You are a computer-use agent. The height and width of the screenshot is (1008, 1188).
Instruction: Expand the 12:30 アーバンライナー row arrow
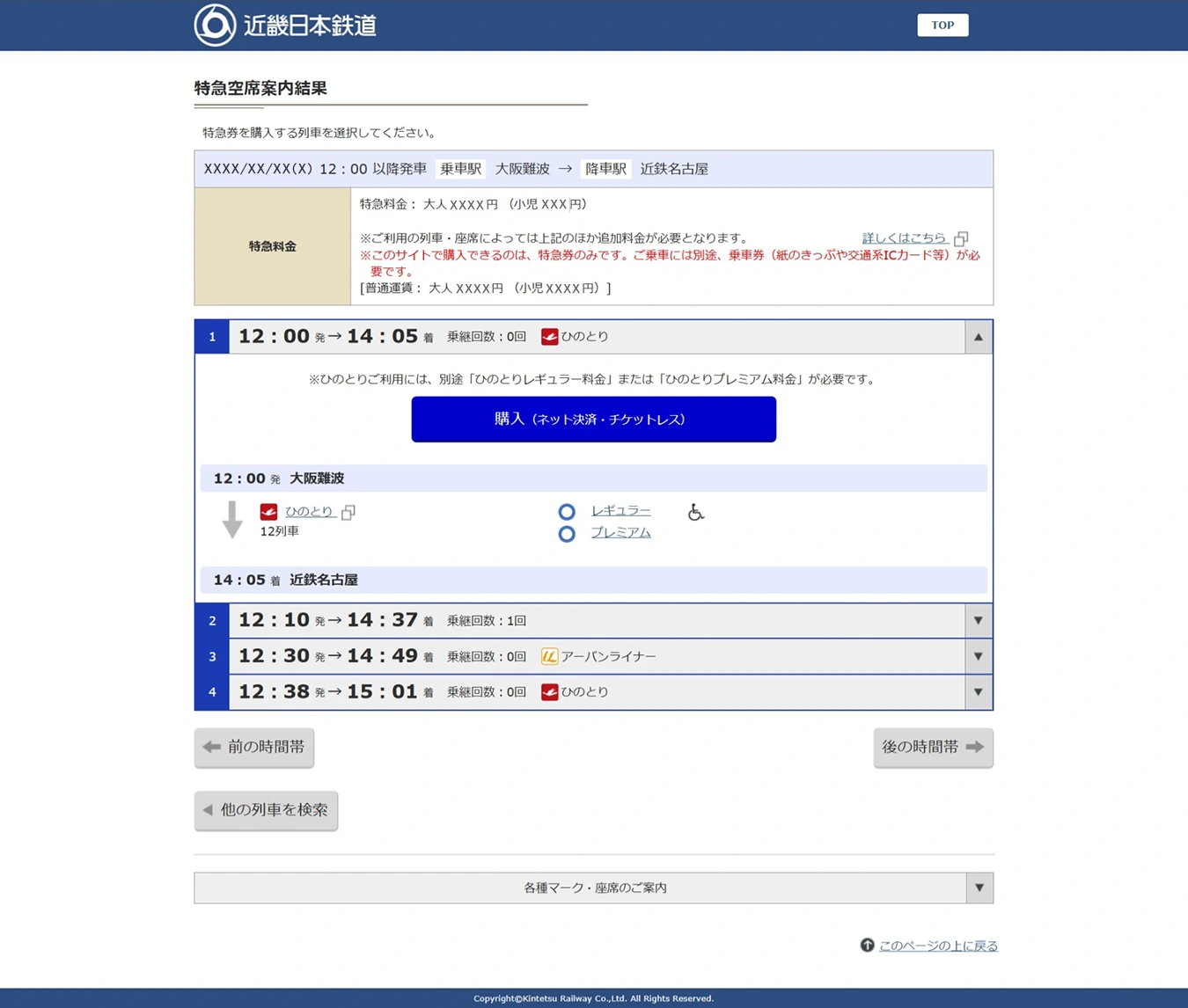(978, 656)
